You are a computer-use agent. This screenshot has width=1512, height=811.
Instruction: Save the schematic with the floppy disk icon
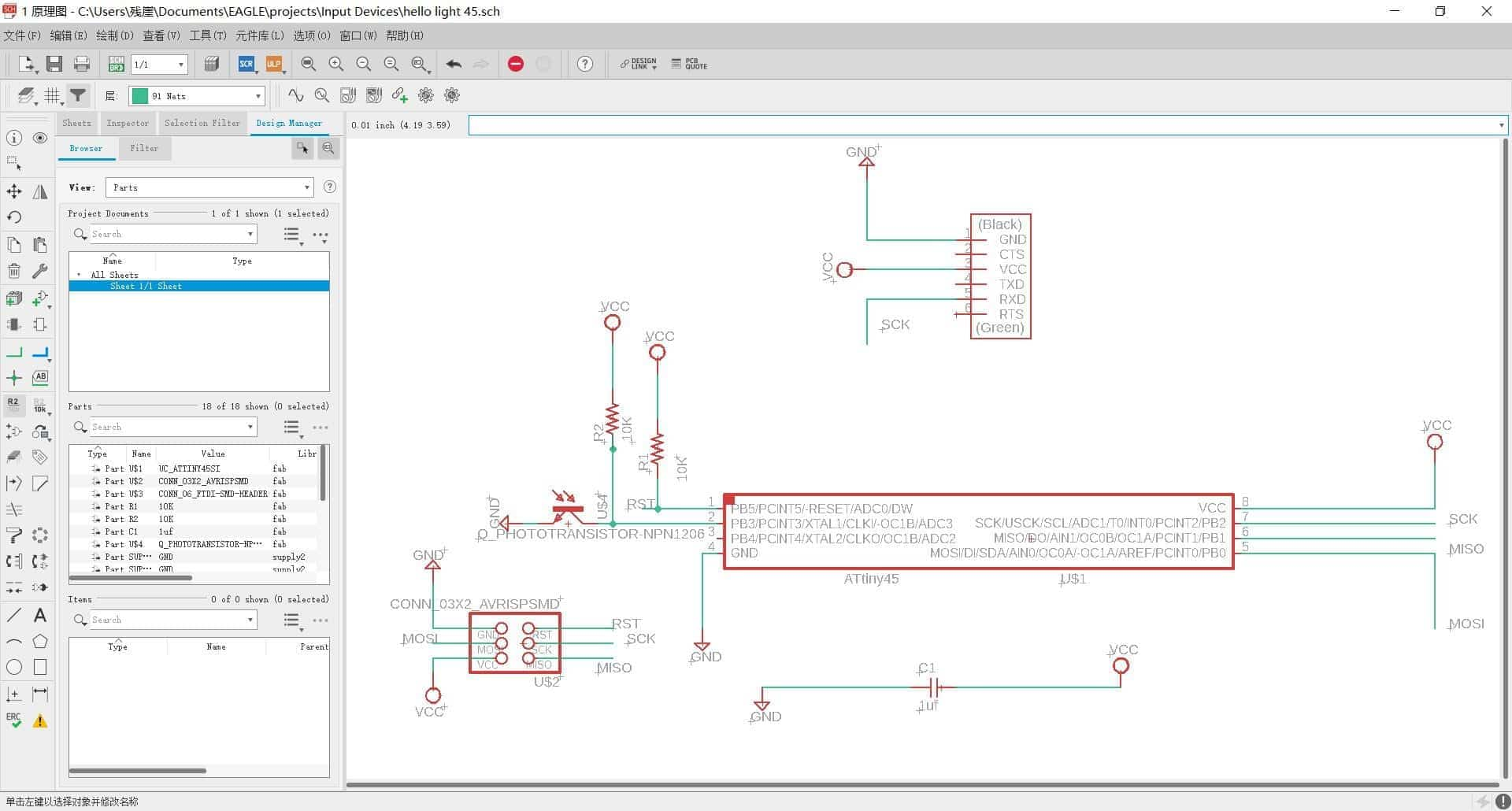pos(54,65)
